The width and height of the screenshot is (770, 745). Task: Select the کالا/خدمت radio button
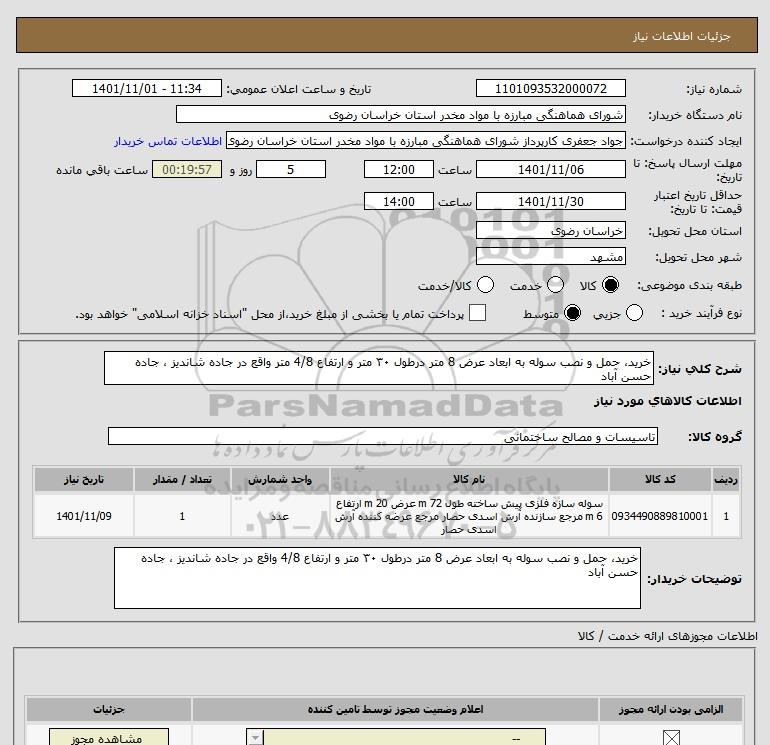pos(485,285)
